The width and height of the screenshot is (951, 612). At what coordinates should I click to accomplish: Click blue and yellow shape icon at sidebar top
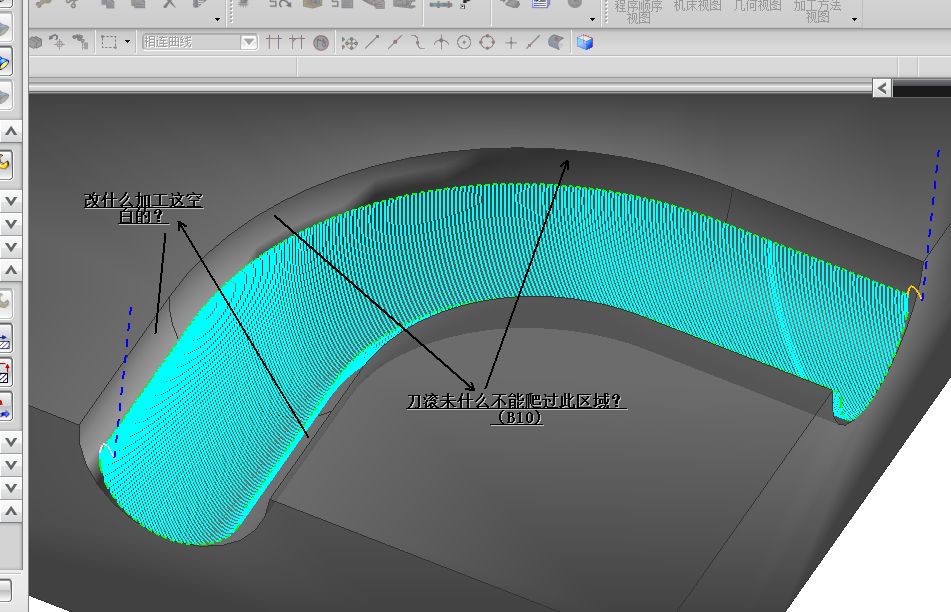(5, 62)
